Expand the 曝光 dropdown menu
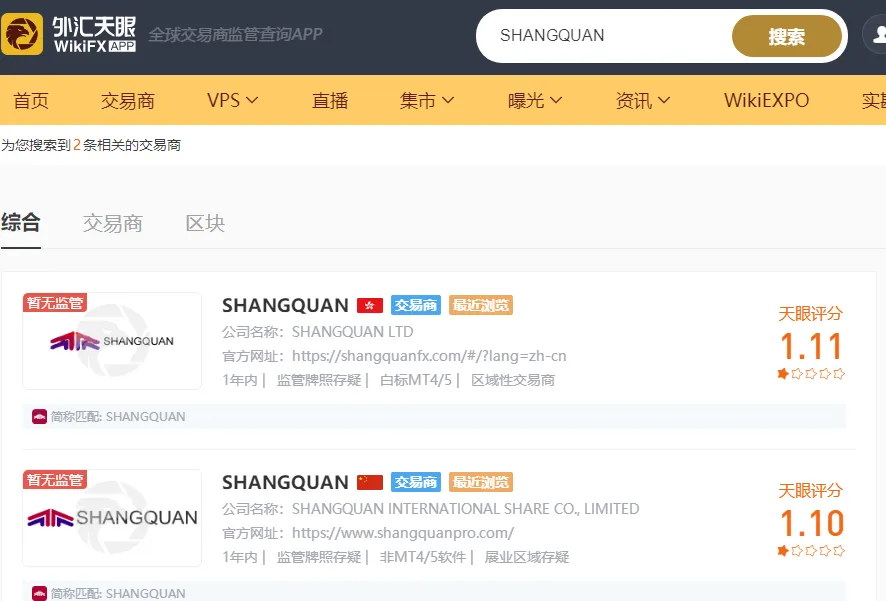 [x=535, y=101]
